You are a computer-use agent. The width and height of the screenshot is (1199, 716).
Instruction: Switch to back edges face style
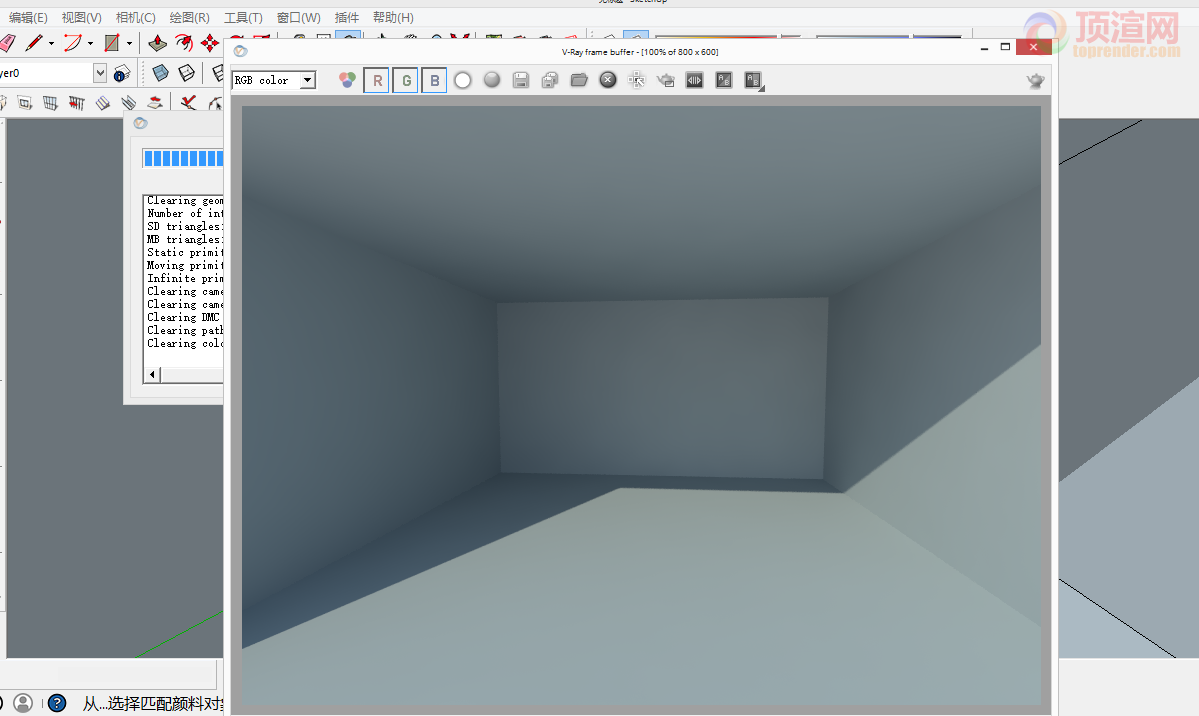[187, 73]
